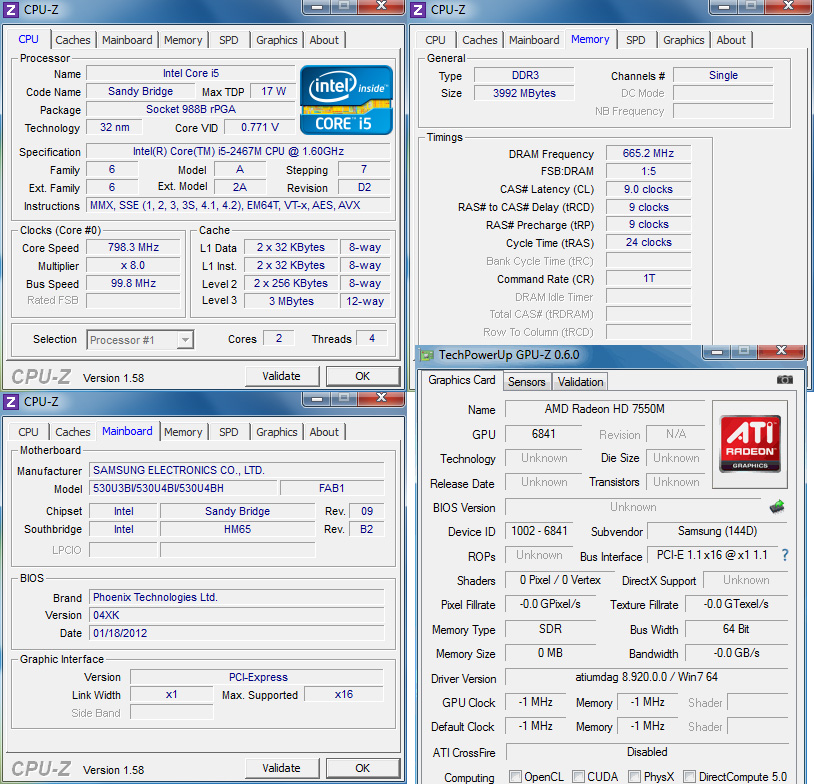Check the DirectCompute 5.0 option

point(689,776)
